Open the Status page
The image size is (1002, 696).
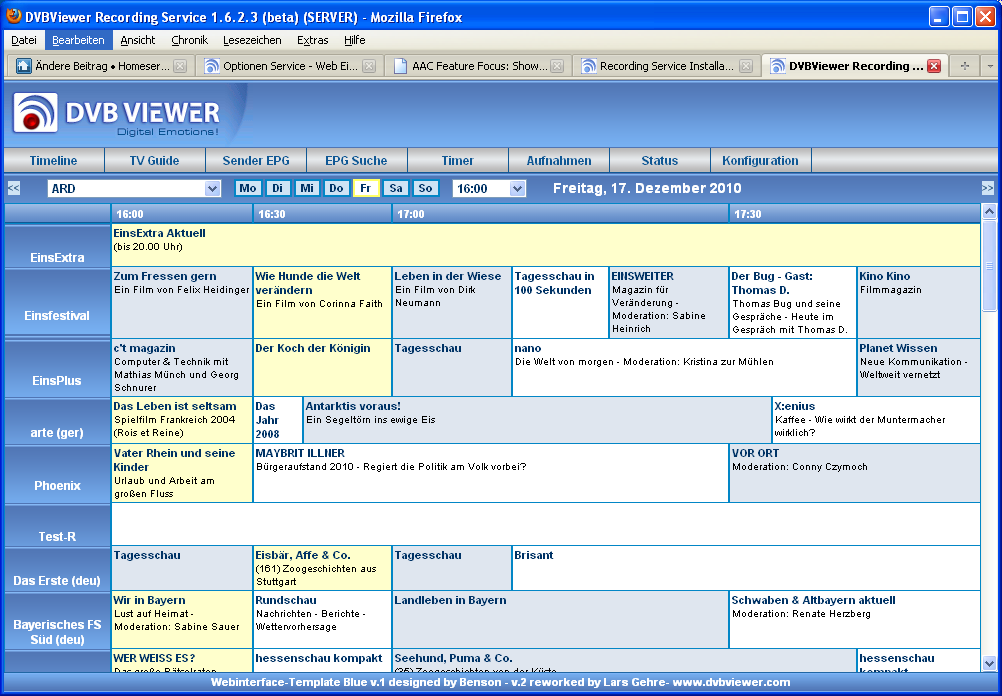[x=659, y=160]
